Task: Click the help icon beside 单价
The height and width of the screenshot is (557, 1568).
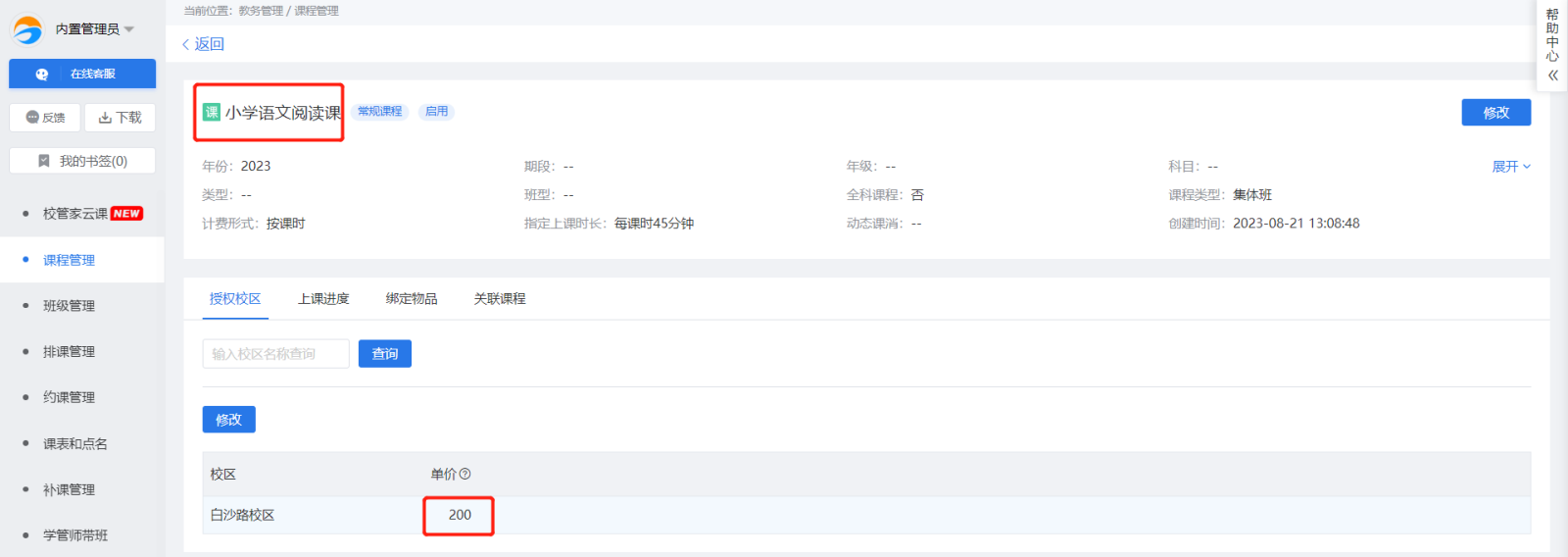Action: (x=465, y=474)
